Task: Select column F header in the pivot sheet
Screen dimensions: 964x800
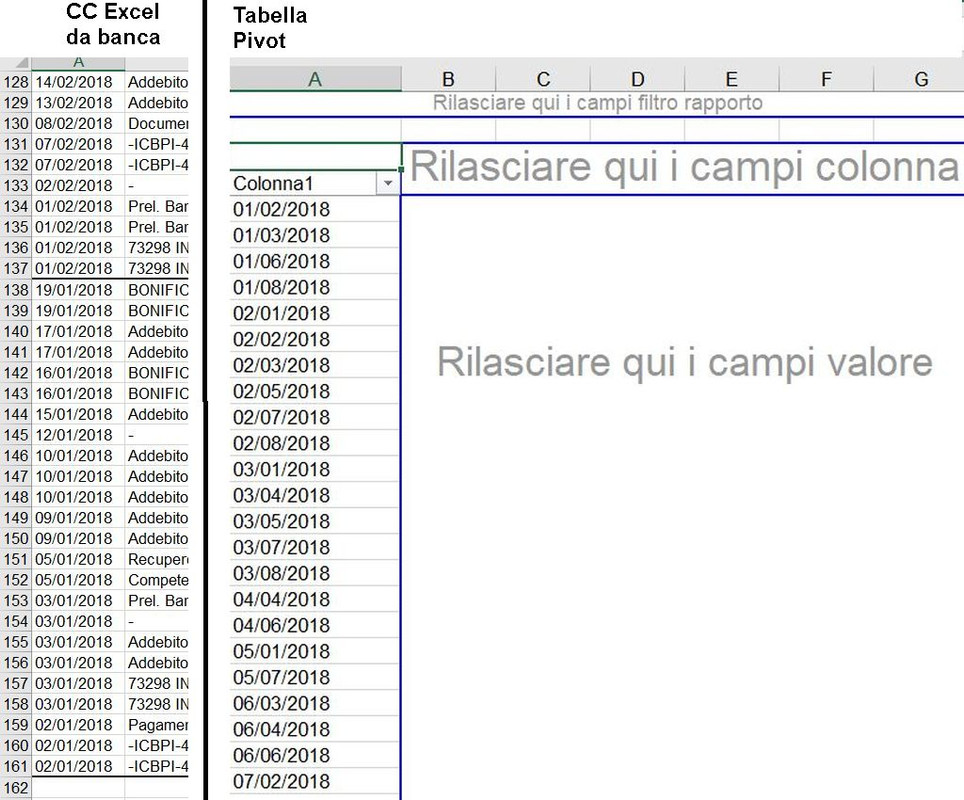Action: 826,79
